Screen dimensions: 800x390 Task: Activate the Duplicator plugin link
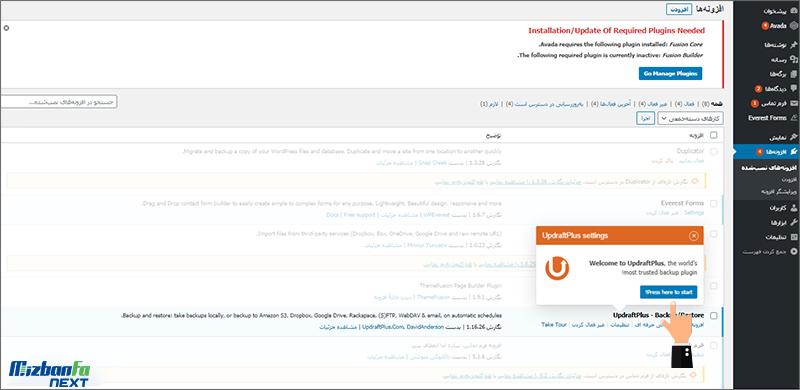click(x=692, y=161)
